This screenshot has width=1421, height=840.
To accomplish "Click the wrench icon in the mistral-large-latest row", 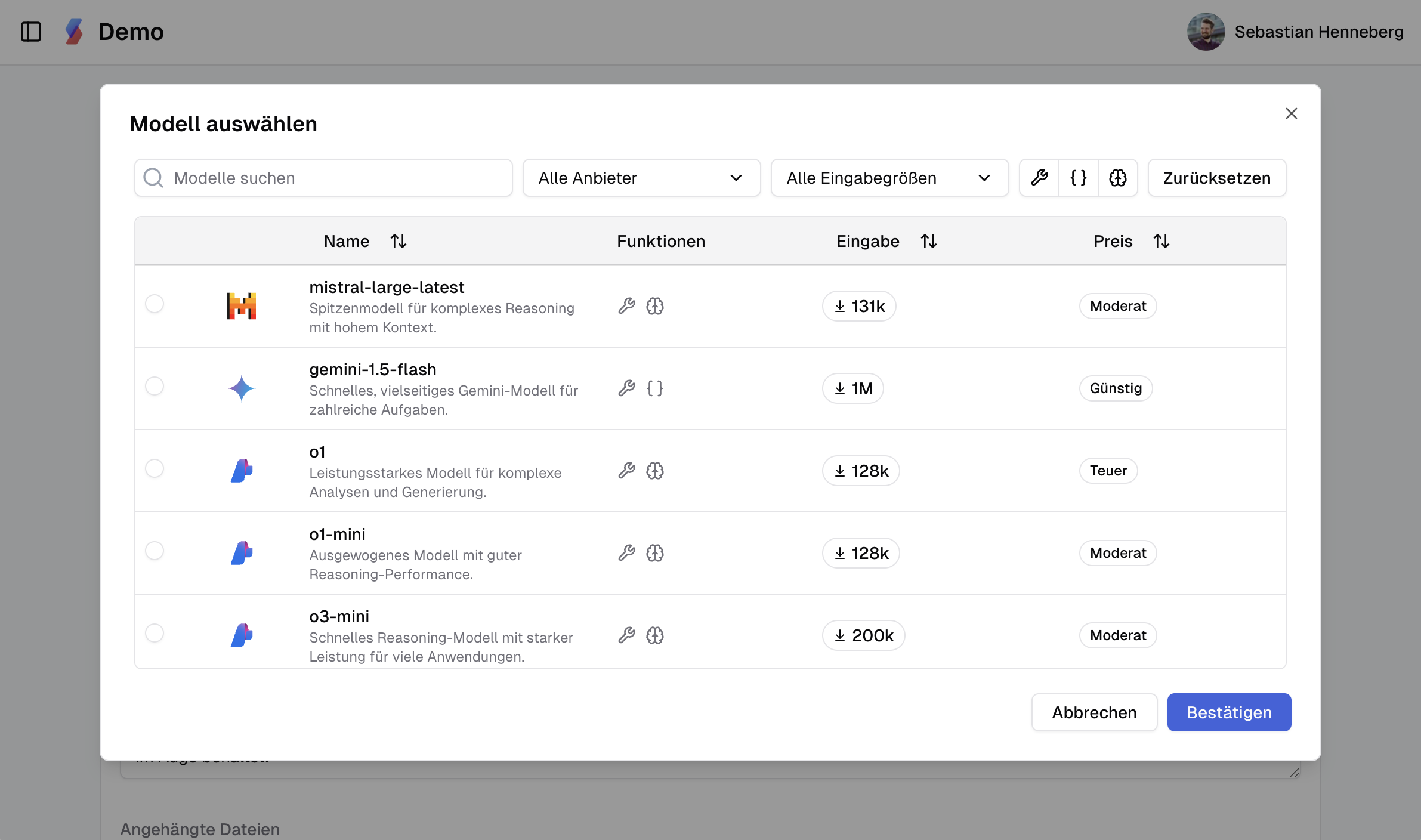I will 627,305.
